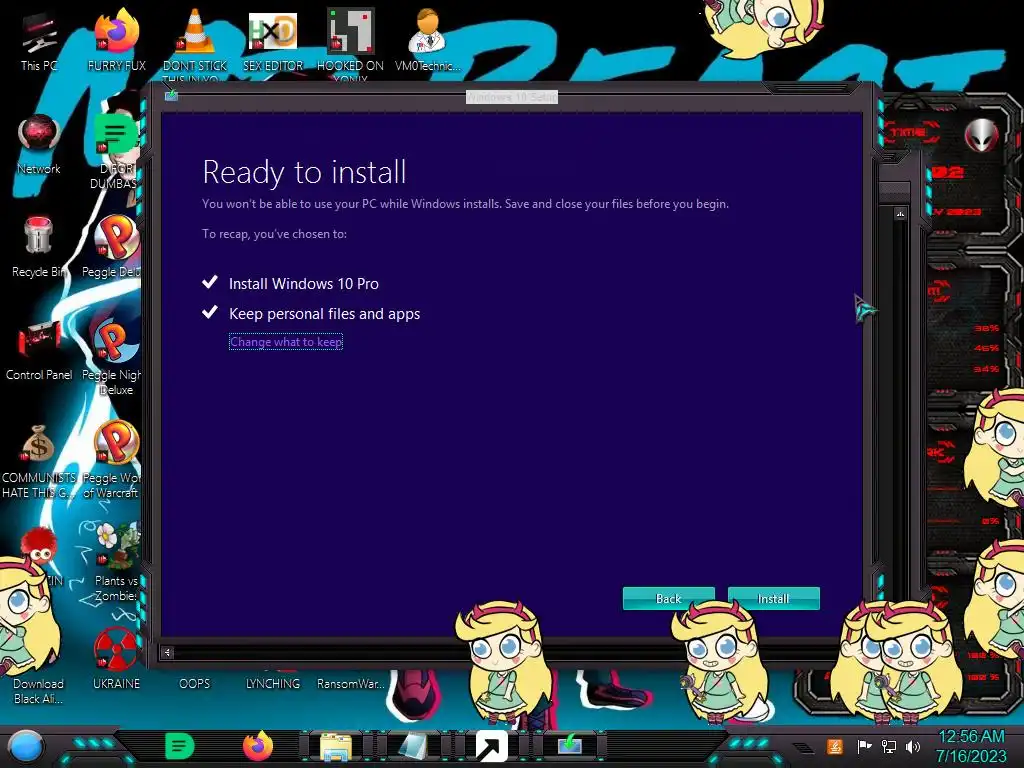
Task: Open the red fuzzy creature desktop icon
Action: [x=39, y=546]
